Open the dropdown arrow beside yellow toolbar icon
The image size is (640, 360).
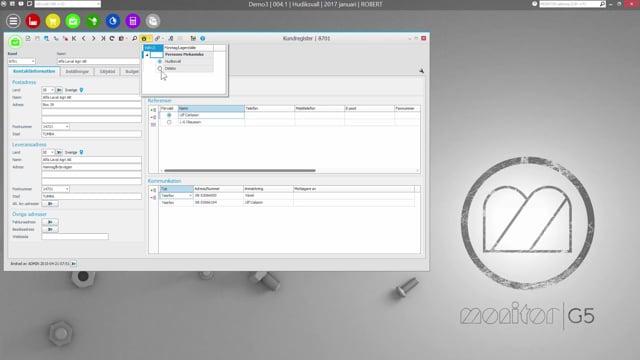pos(149,38)
